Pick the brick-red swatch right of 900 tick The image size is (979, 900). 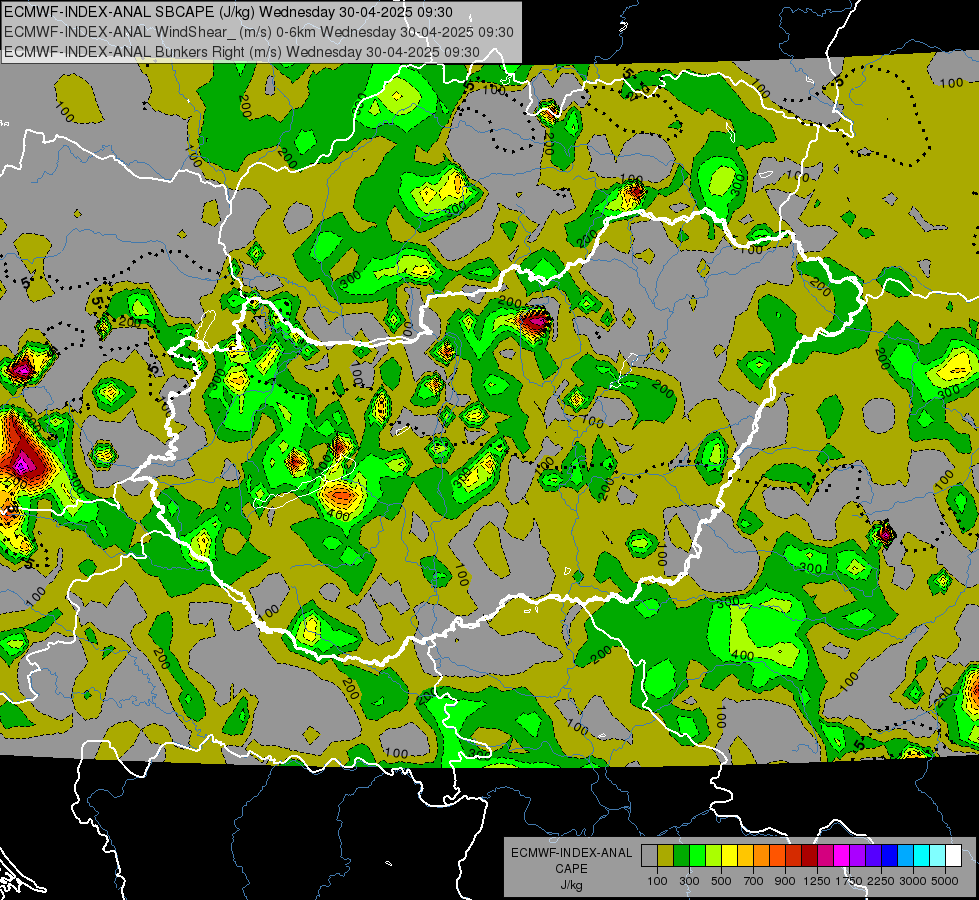click(794, 855)
